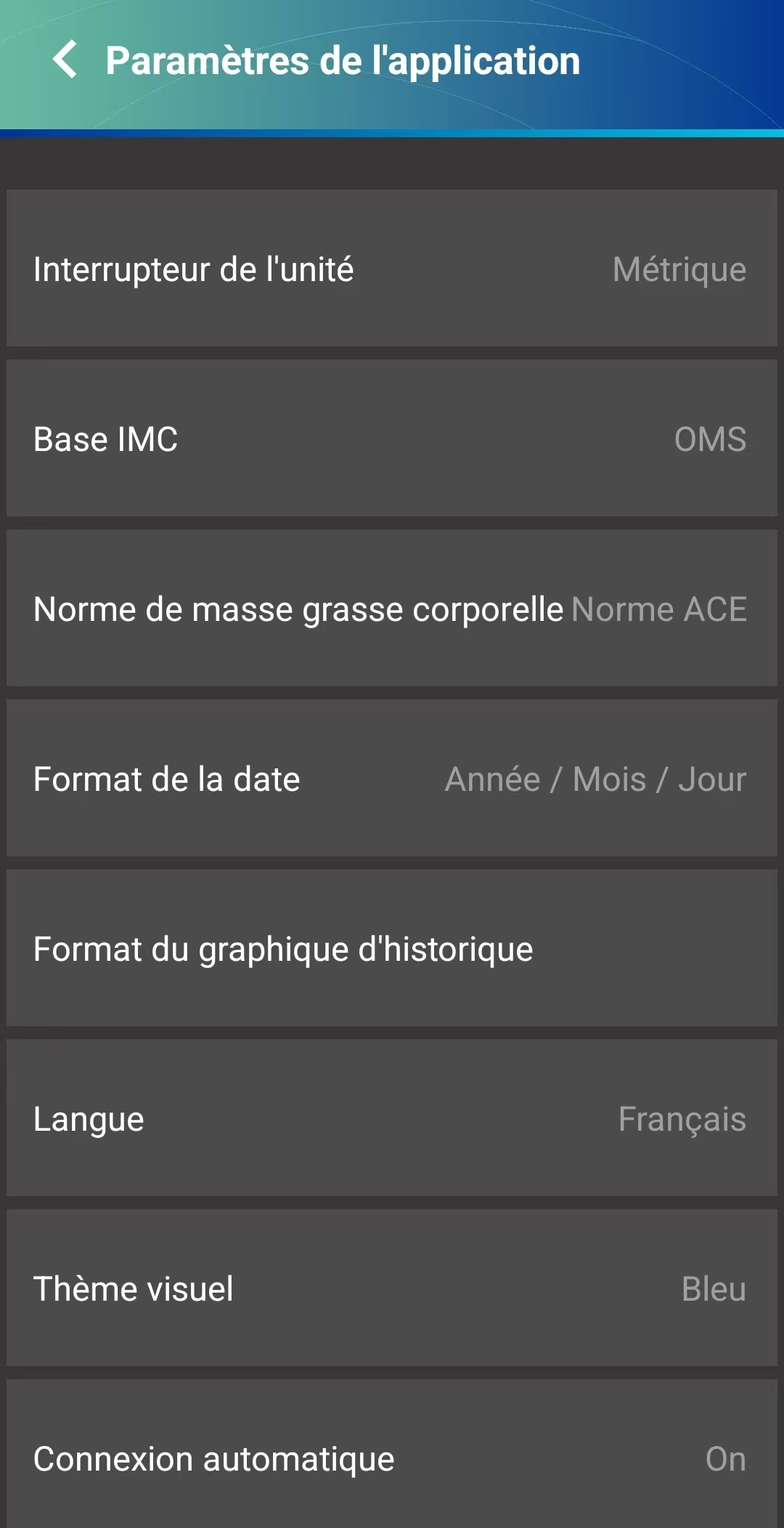Open 'Norme de masse grasse corporelle' setting
784x1528 pixels.
(298, 609)
